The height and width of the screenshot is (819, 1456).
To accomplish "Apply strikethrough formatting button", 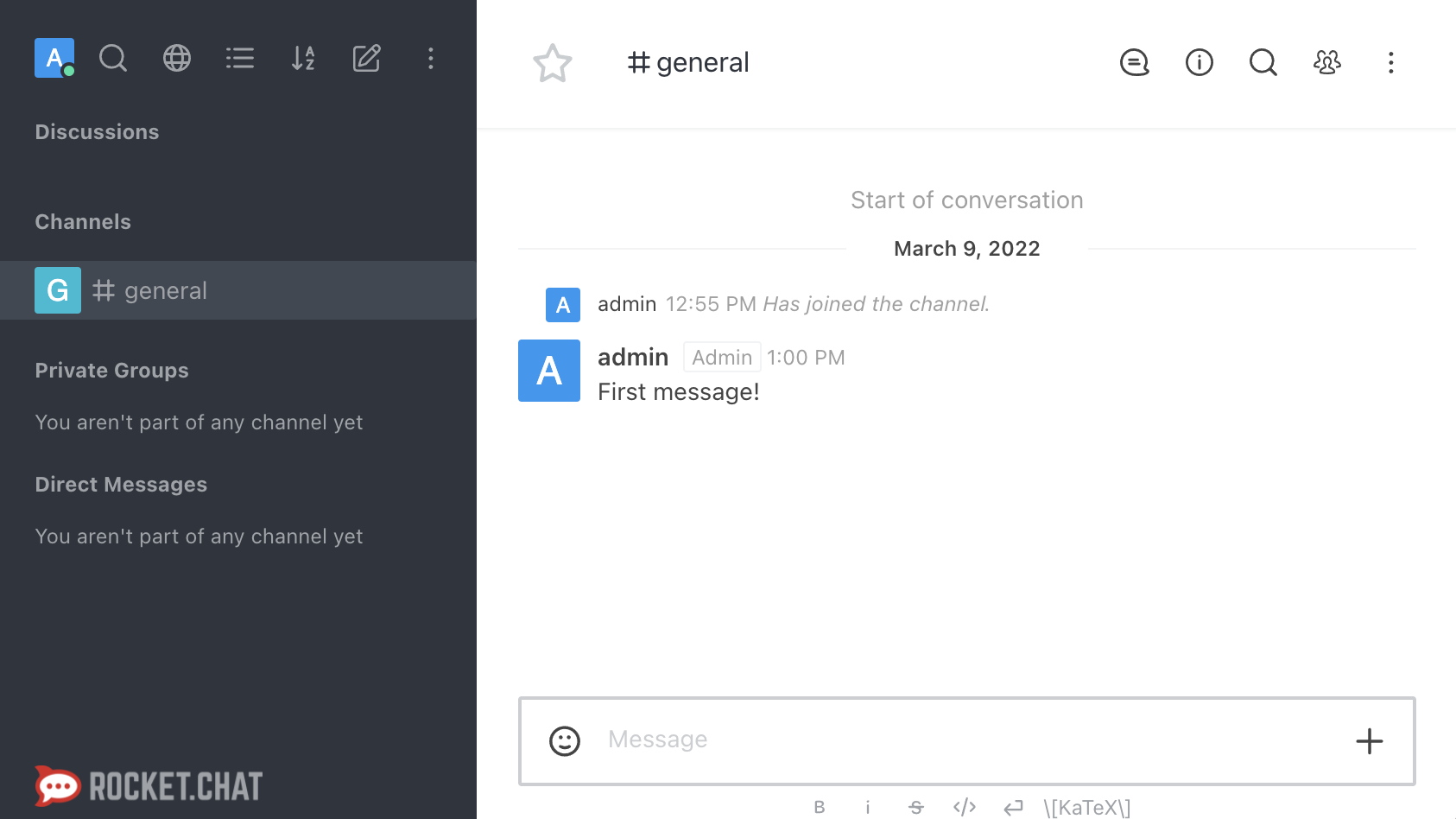I will point(916,807).
